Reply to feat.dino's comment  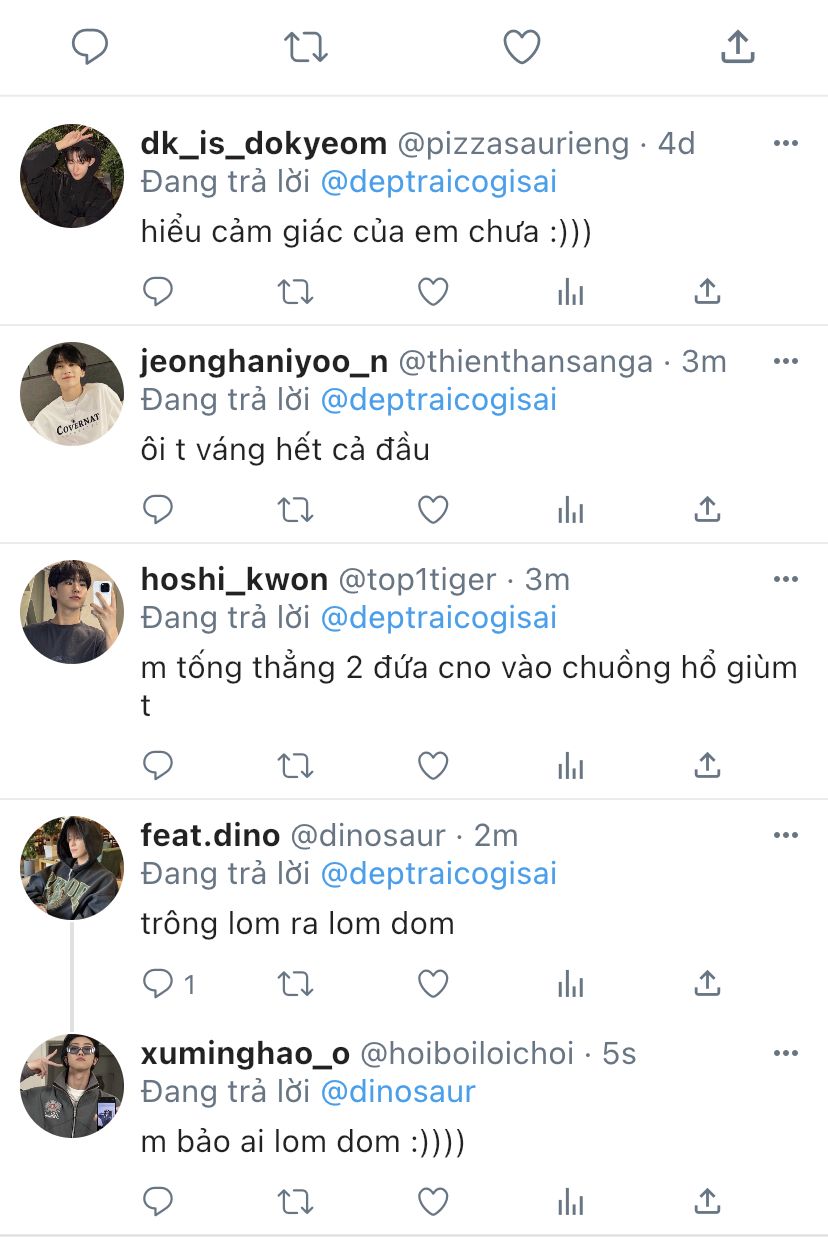click(x=159, y=984)
